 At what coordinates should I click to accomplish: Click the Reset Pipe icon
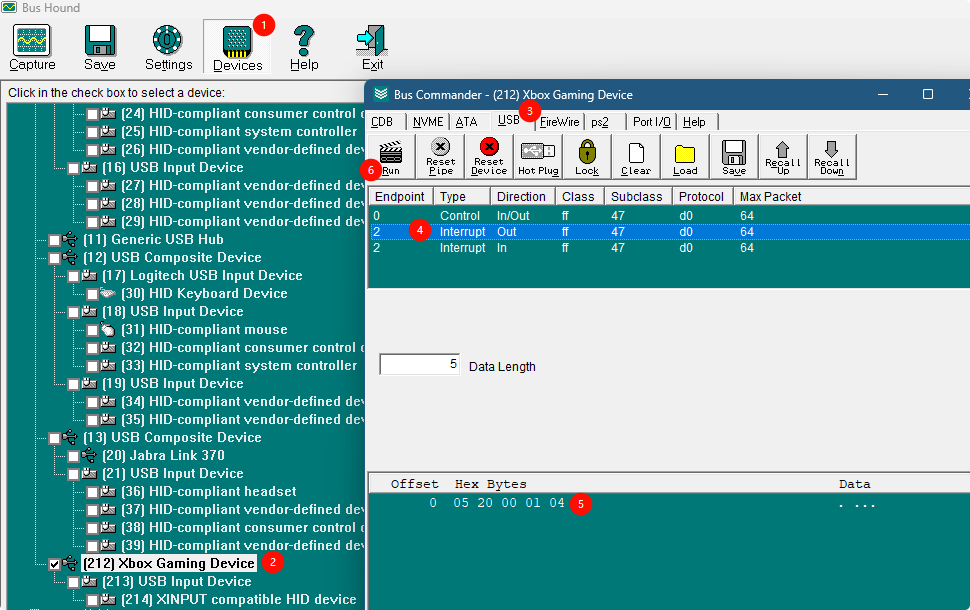tap(440, 147)
